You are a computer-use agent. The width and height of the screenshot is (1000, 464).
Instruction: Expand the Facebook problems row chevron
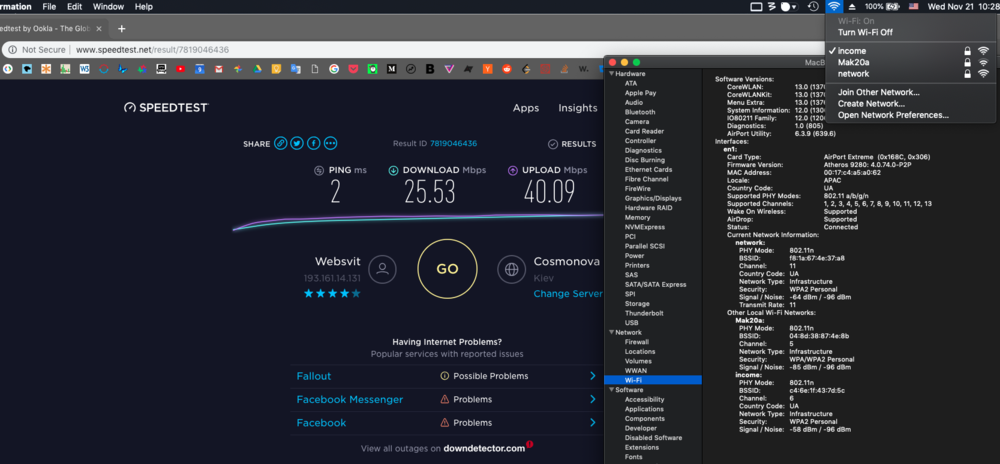tap(592, 423)
